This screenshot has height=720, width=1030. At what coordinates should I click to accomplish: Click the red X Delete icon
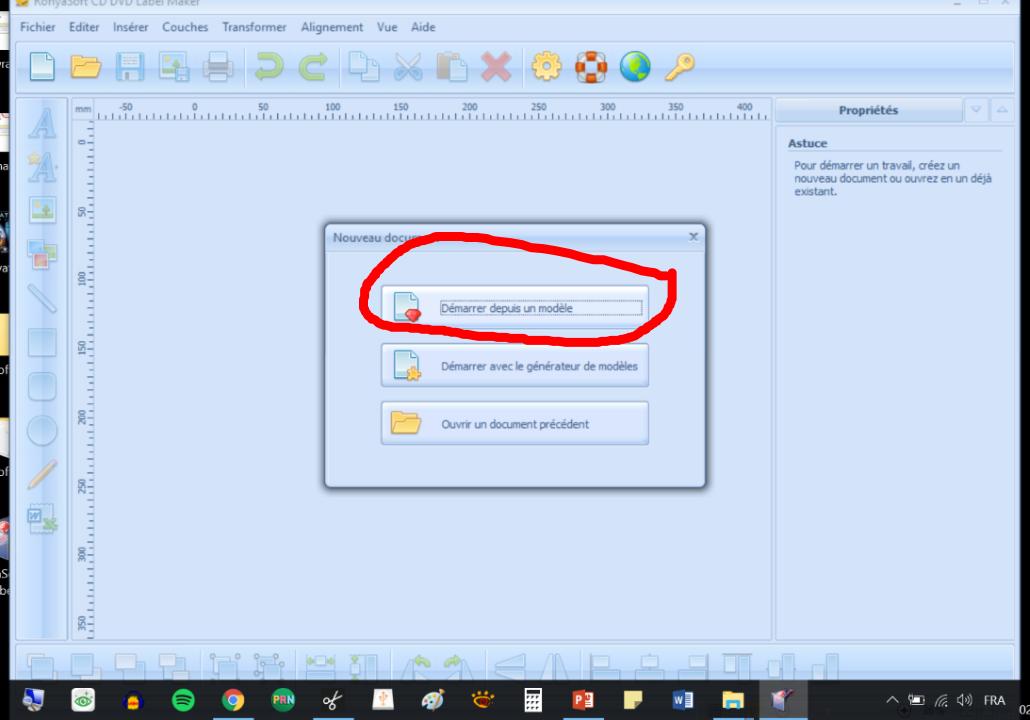pyautogui.click(x=496, y=67)
